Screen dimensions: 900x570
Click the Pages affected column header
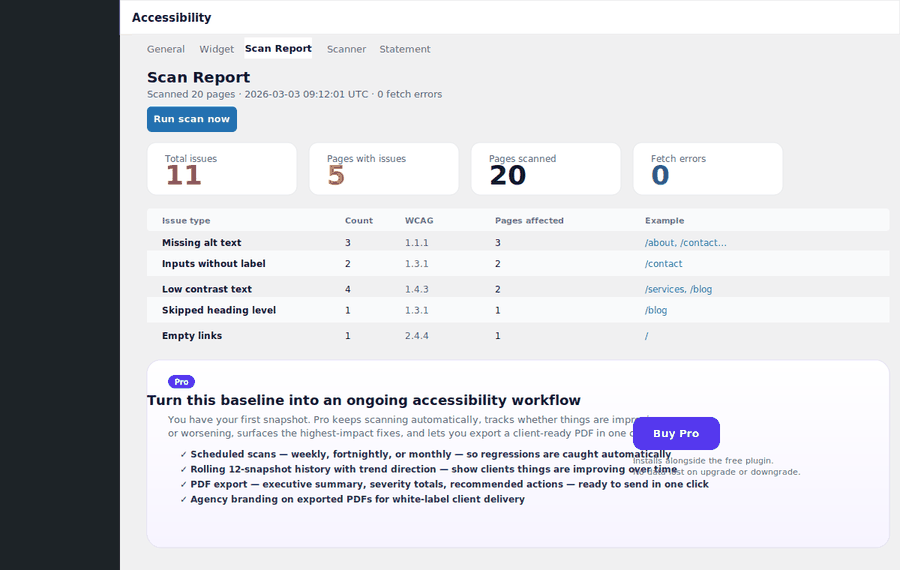point(529,220)
